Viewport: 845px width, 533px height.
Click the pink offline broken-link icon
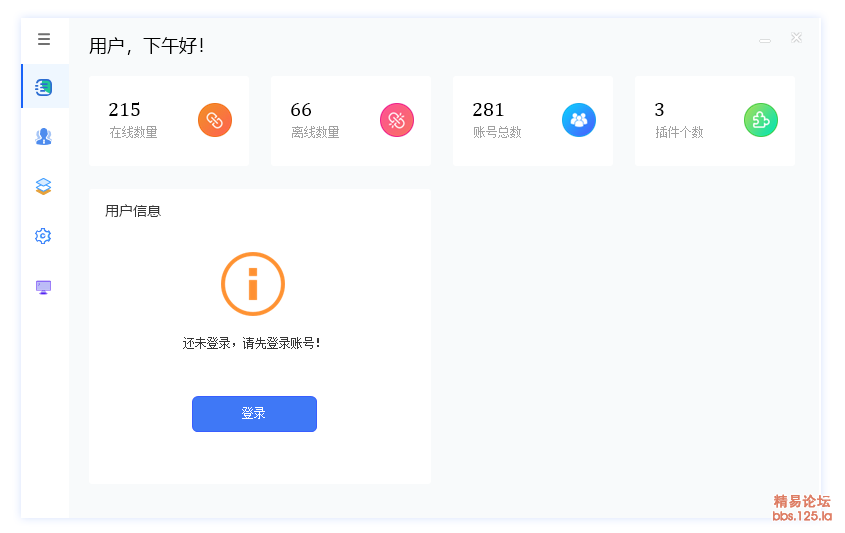tap(397, 120)
